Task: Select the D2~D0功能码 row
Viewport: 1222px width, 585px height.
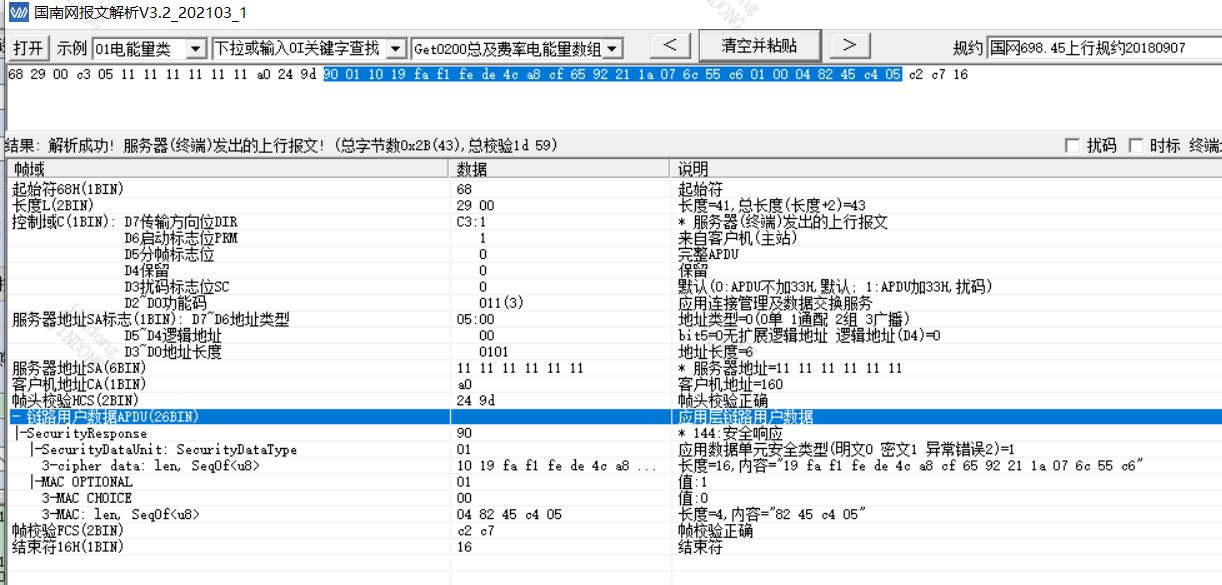Action: pyautogui.click(x=615, y=302)
